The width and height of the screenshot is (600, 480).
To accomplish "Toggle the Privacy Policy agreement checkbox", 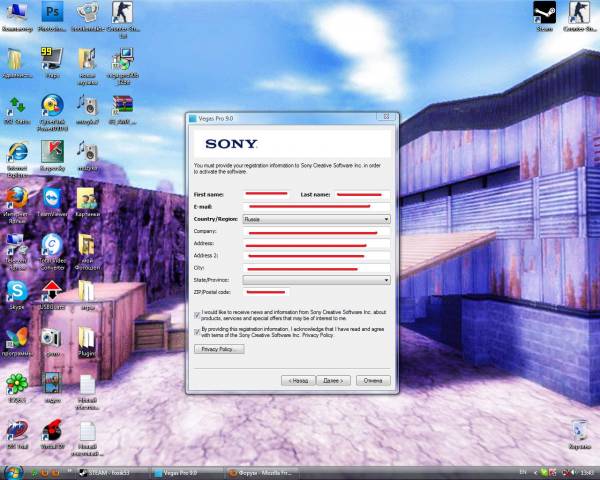I will [197, 332].
